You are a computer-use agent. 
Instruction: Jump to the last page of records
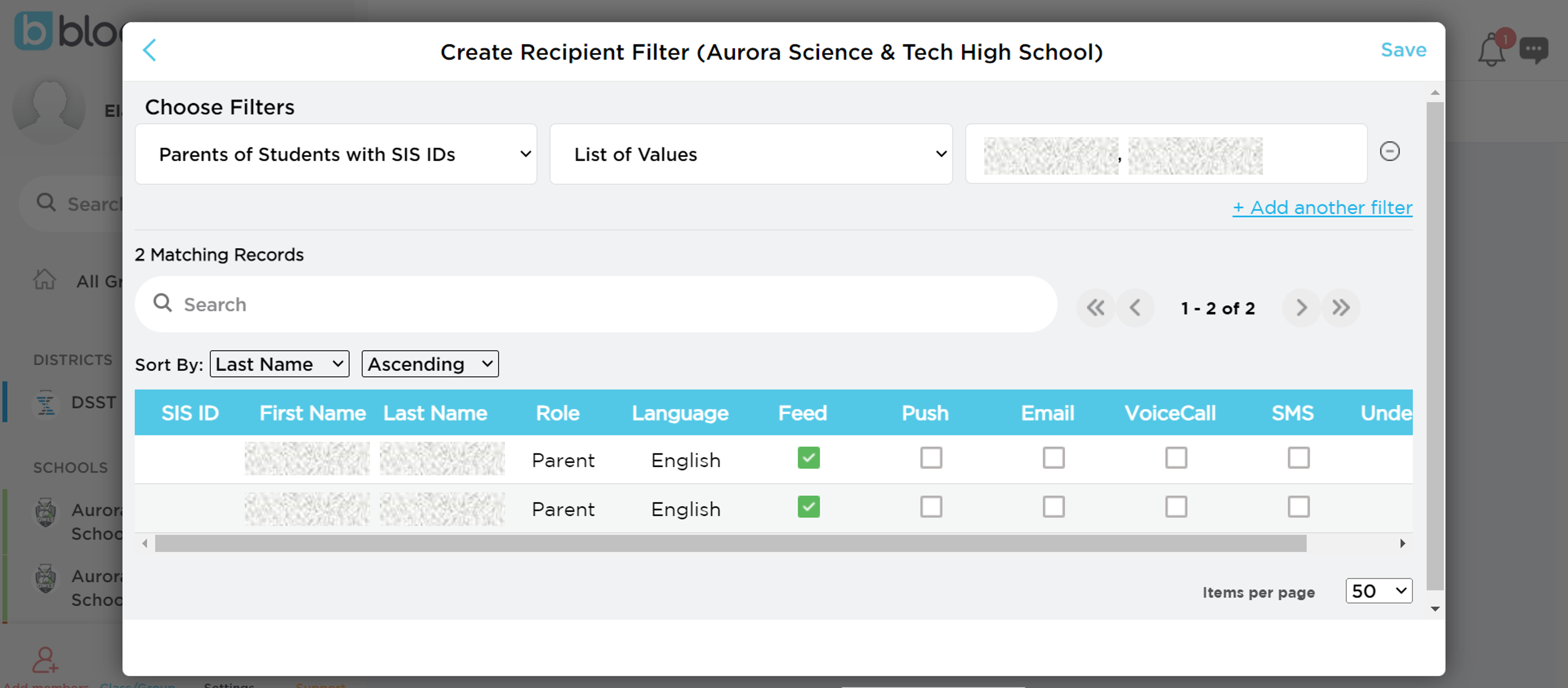(1340, 308)
